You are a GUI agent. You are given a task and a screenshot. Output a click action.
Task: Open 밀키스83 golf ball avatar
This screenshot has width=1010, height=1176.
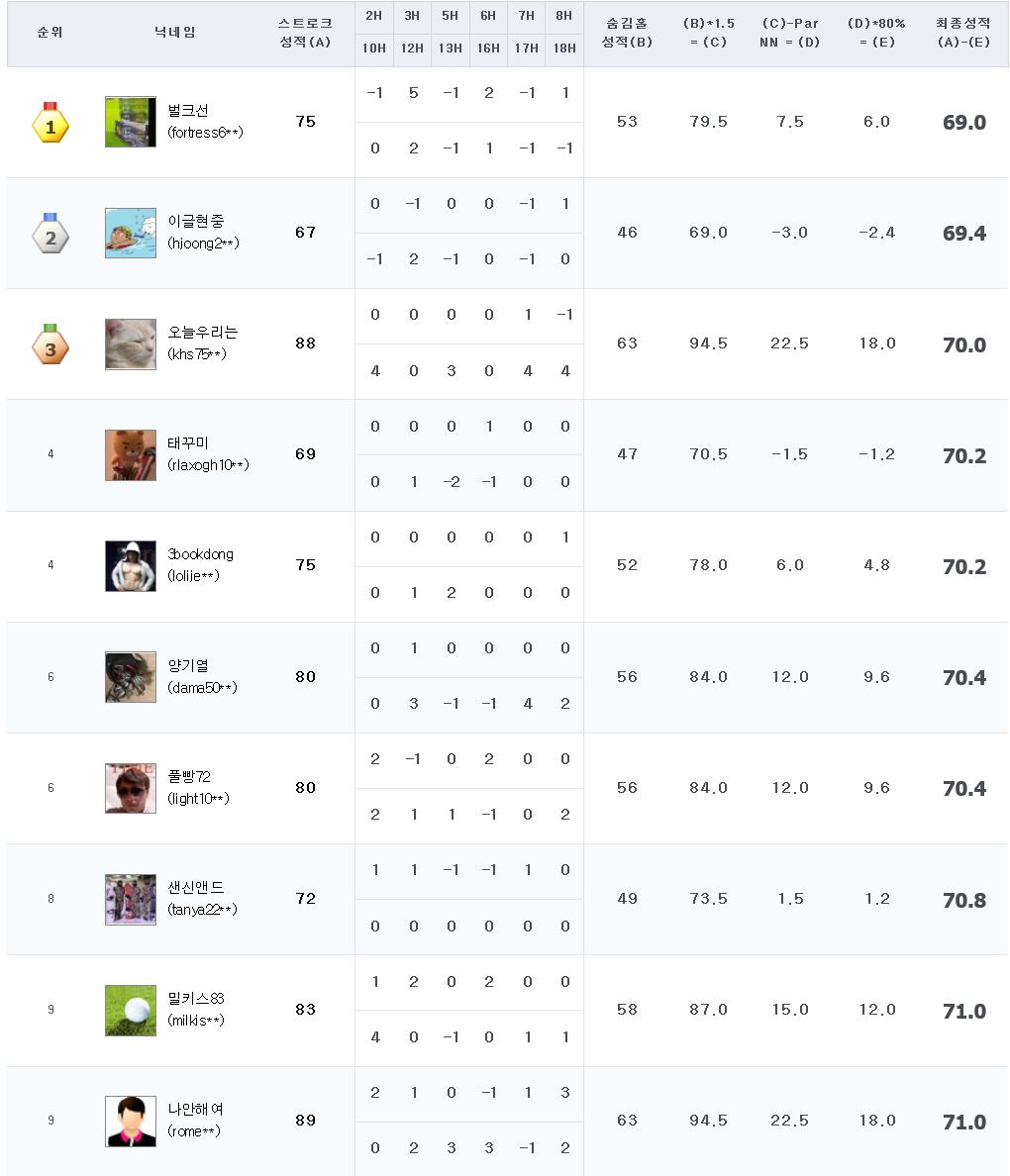131,1011
